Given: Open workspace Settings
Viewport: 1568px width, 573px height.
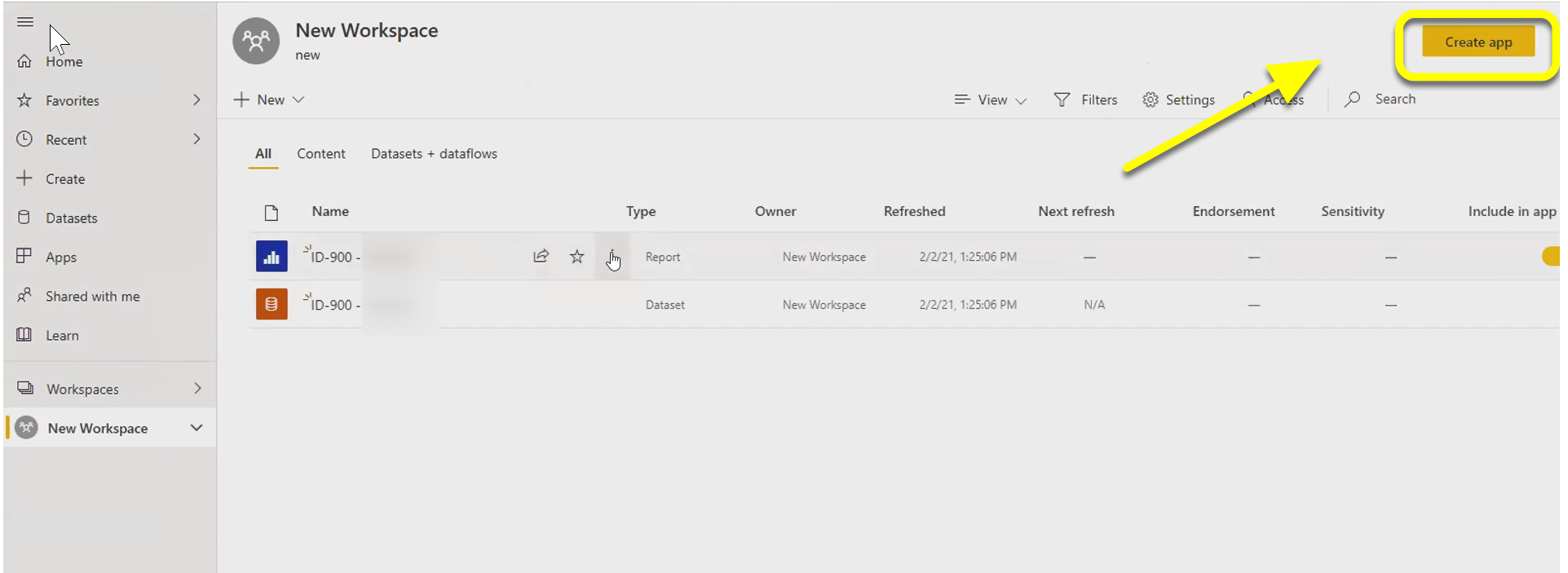Looking at the screenshot, I should [x=1178, y=99].
